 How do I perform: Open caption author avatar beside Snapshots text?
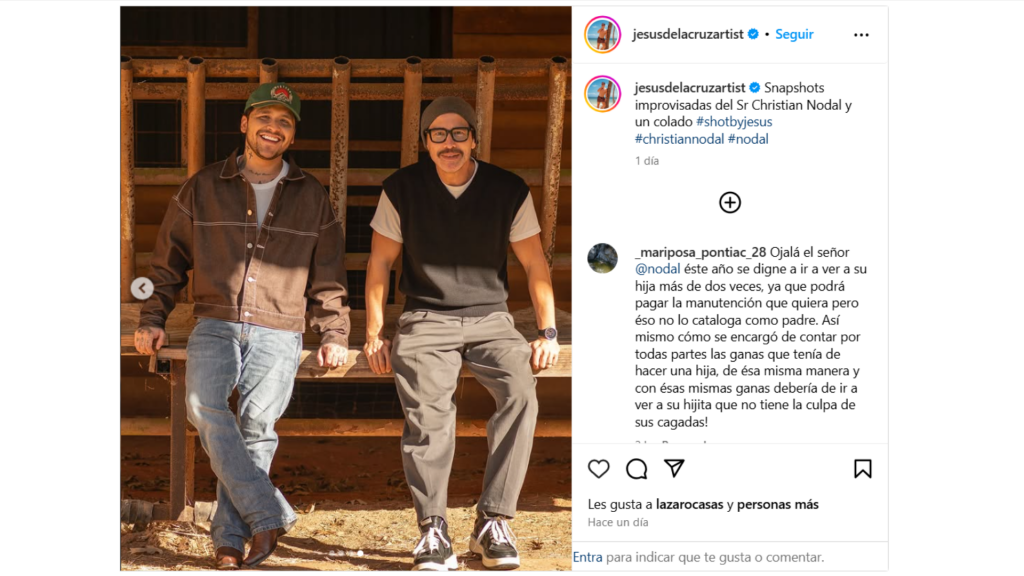602,94
